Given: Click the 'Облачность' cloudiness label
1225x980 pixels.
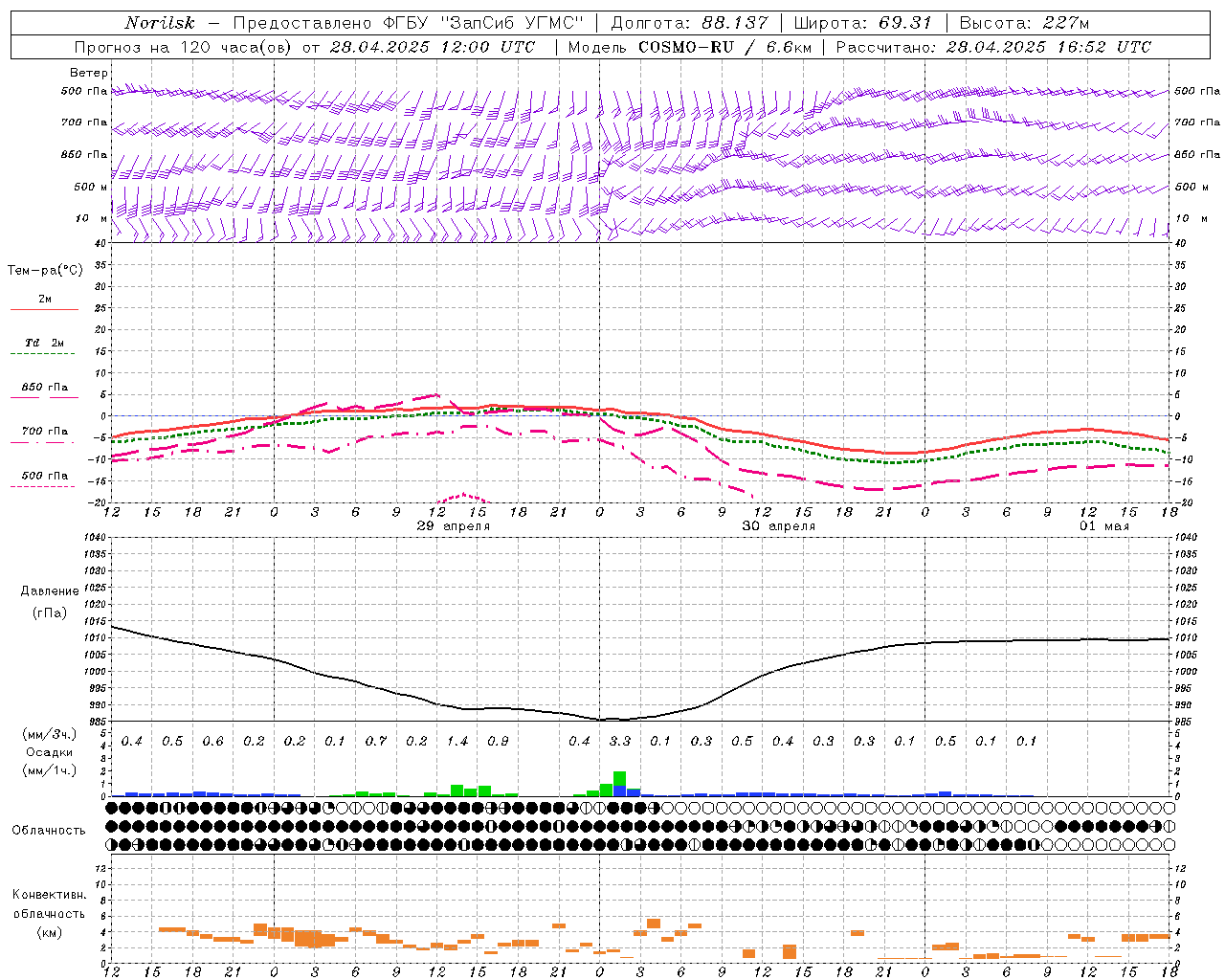Looking at the screenshot, I should point(49,831).
